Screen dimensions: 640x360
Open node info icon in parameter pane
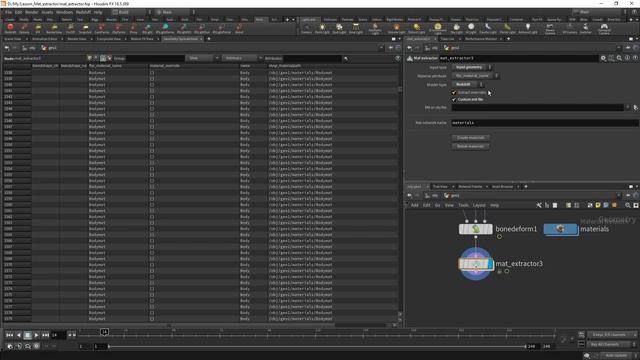click(627, 58)
